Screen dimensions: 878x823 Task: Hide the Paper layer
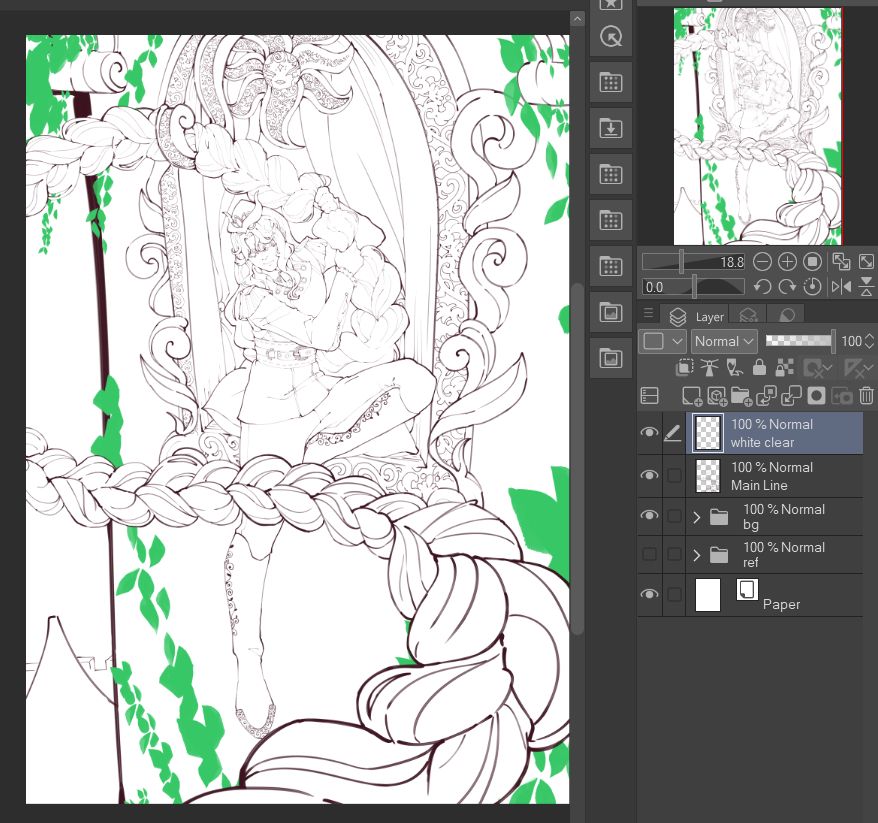point(650,593)
